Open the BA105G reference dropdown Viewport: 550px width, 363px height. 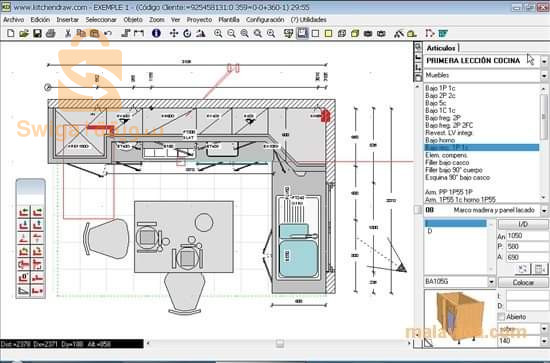[x=491, y=282]
